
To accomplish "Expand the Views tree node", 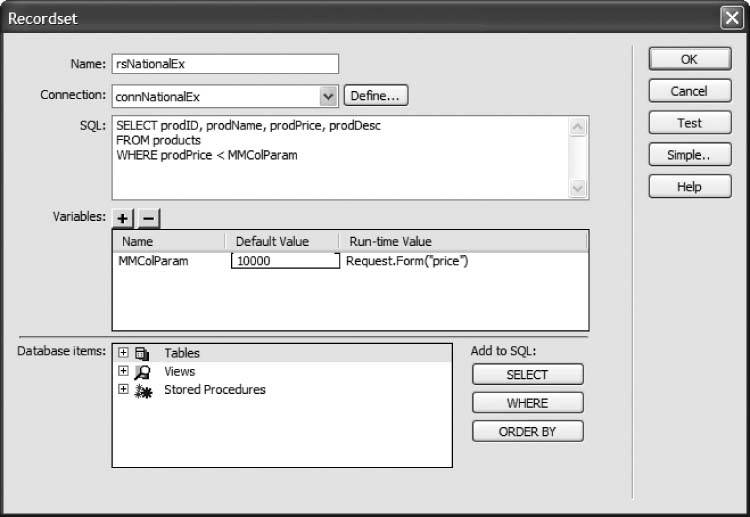I will (123, 371).
